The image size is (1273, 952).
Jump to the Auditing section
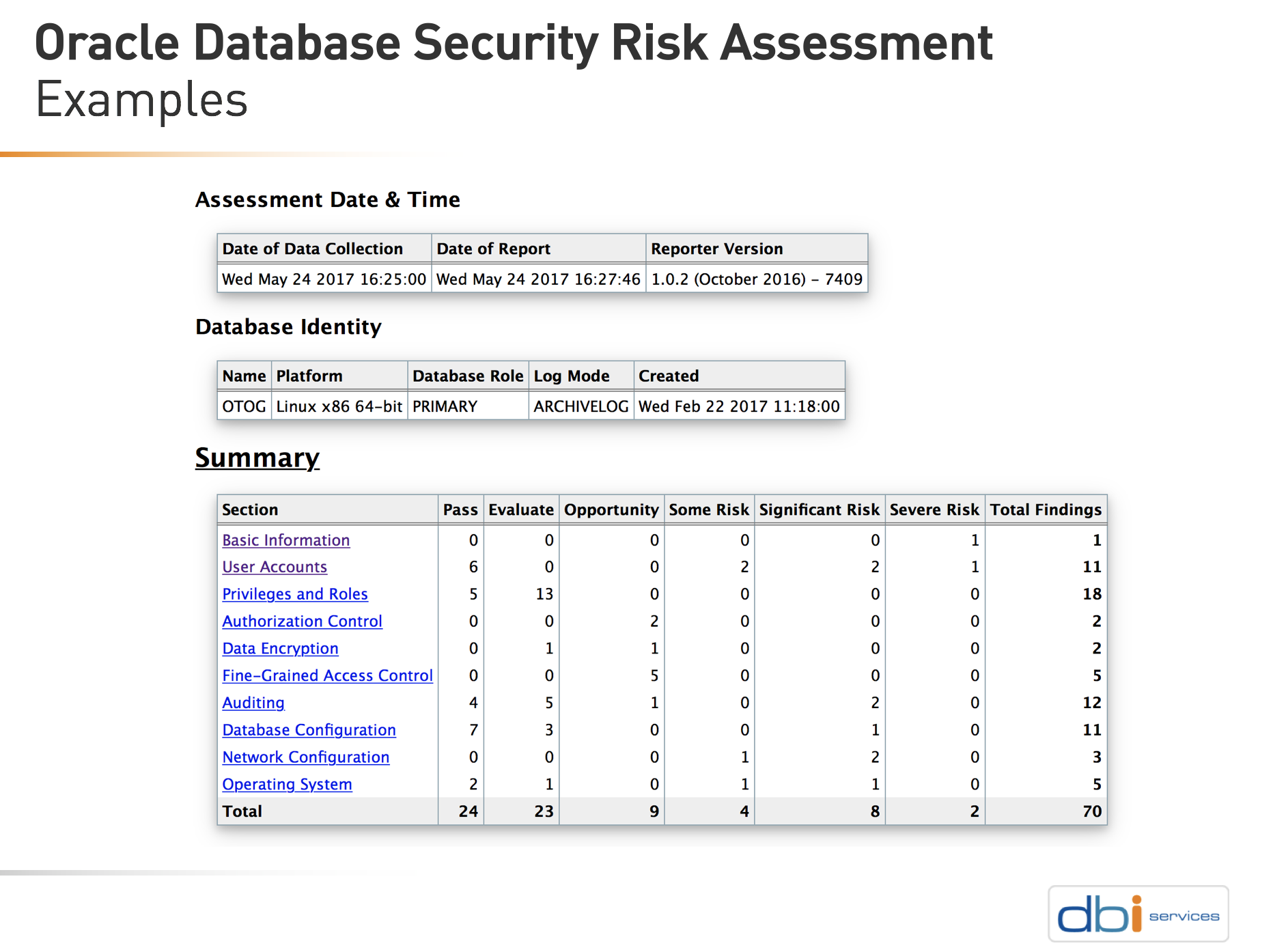(253, 703)
